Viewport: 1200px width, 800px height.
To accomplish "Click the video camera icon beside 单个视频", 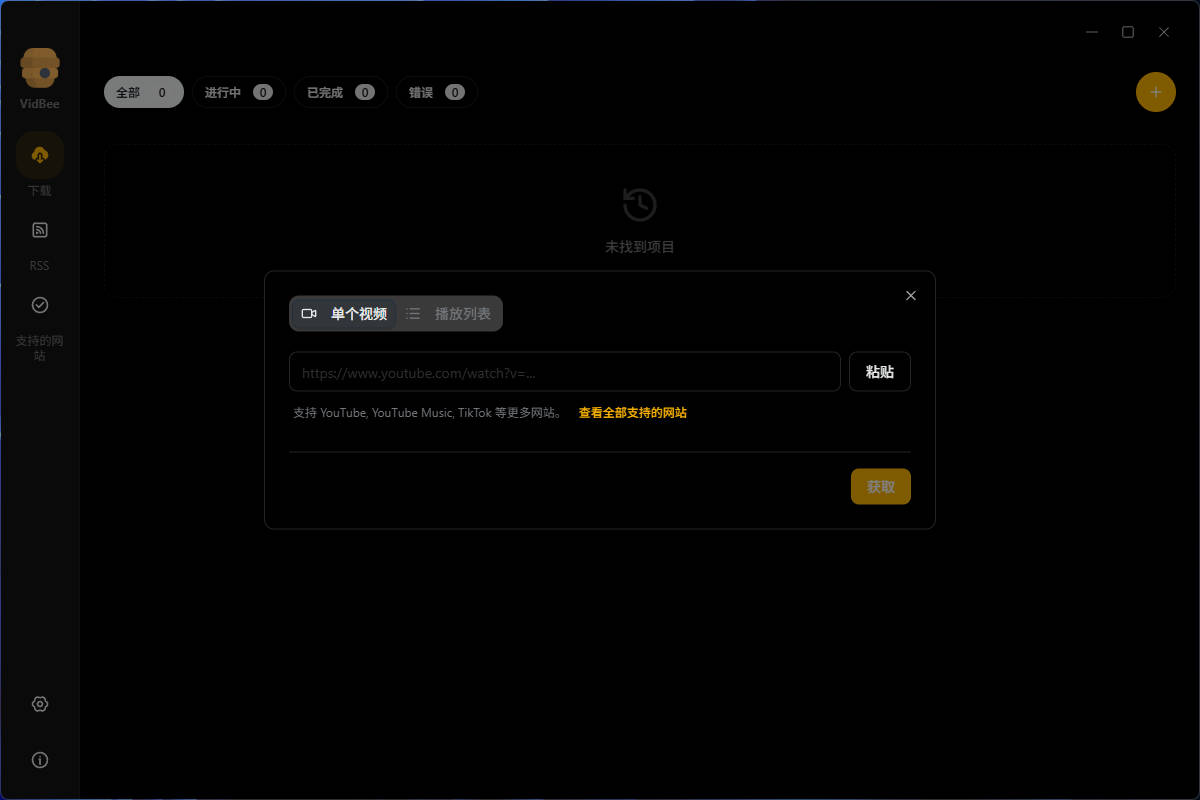I will click(x=309, y=313).
